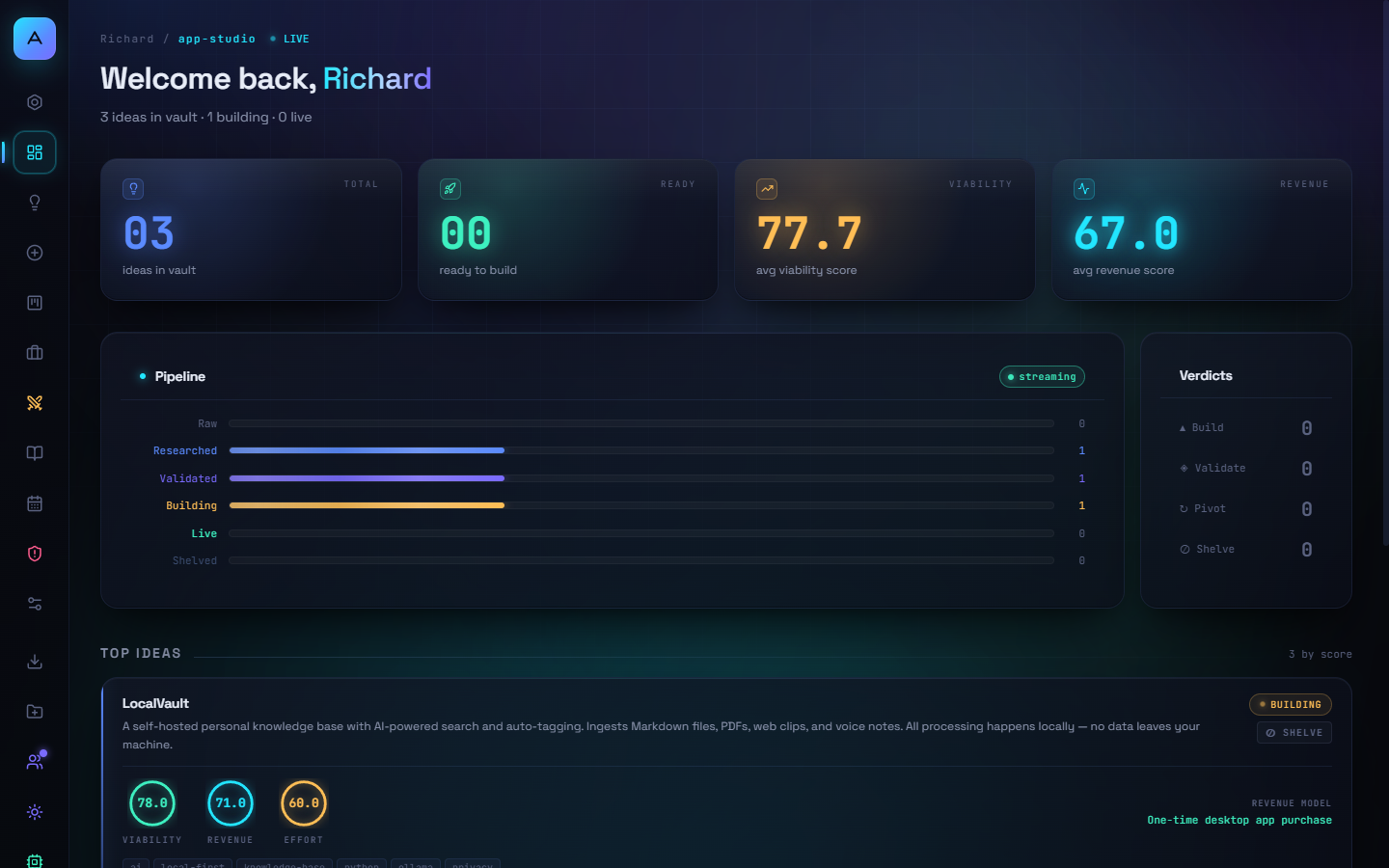The width and height of the screenshot is (1389, 868).
Task: Click the Shelved pipeline stage label
Action: 195,561
